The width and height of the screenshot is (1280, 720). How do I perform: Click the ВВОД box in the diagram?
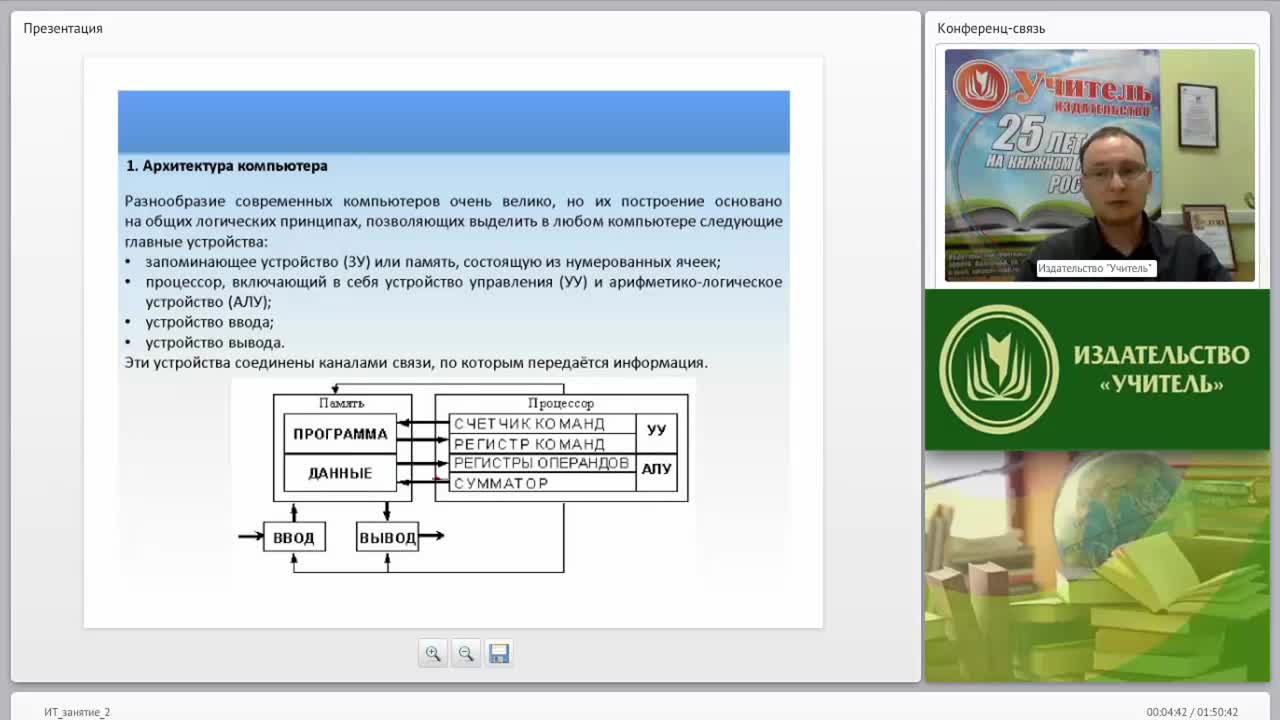294,537
